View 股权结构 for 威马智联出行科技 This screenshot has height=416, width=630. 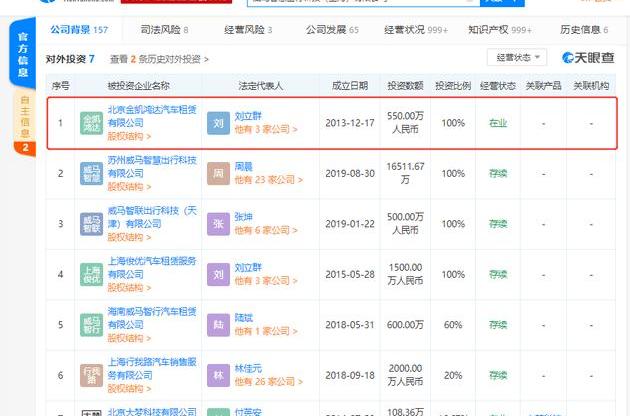pyautogui.click(x=129, y=237)
